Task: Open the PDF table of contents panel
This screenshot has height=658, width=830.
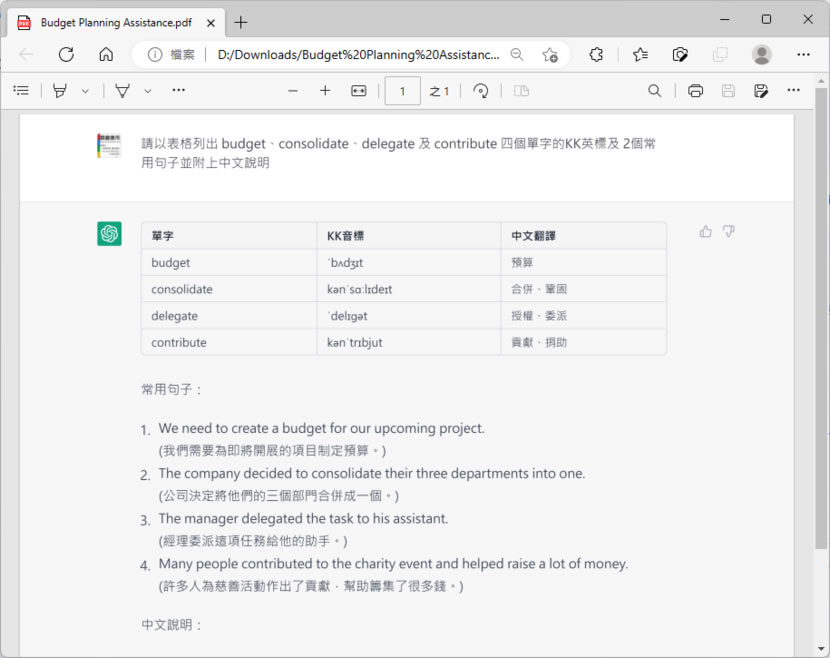Action: 21,91
